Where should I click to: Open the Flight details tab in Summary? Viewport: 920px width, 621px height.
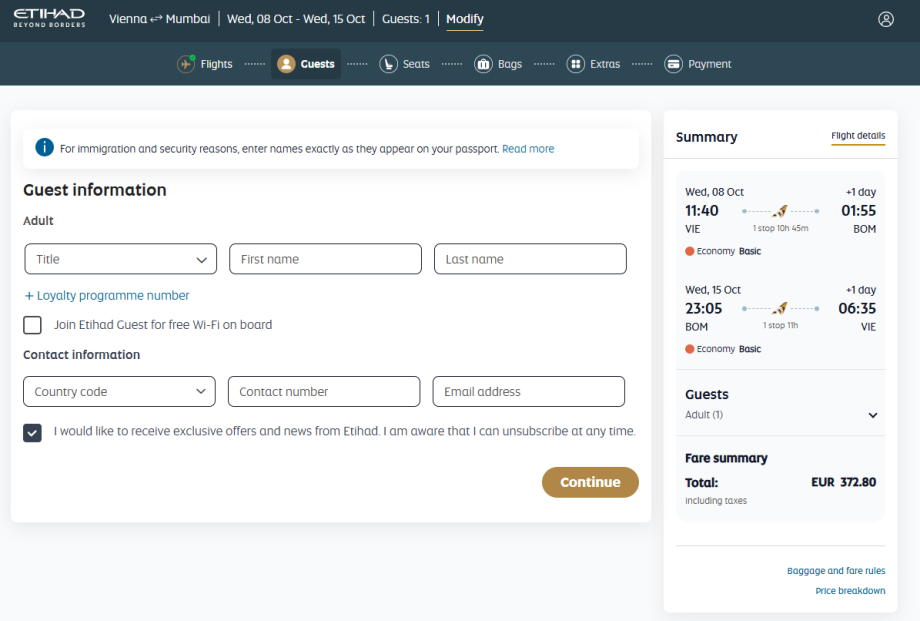[x=857, y=136]
